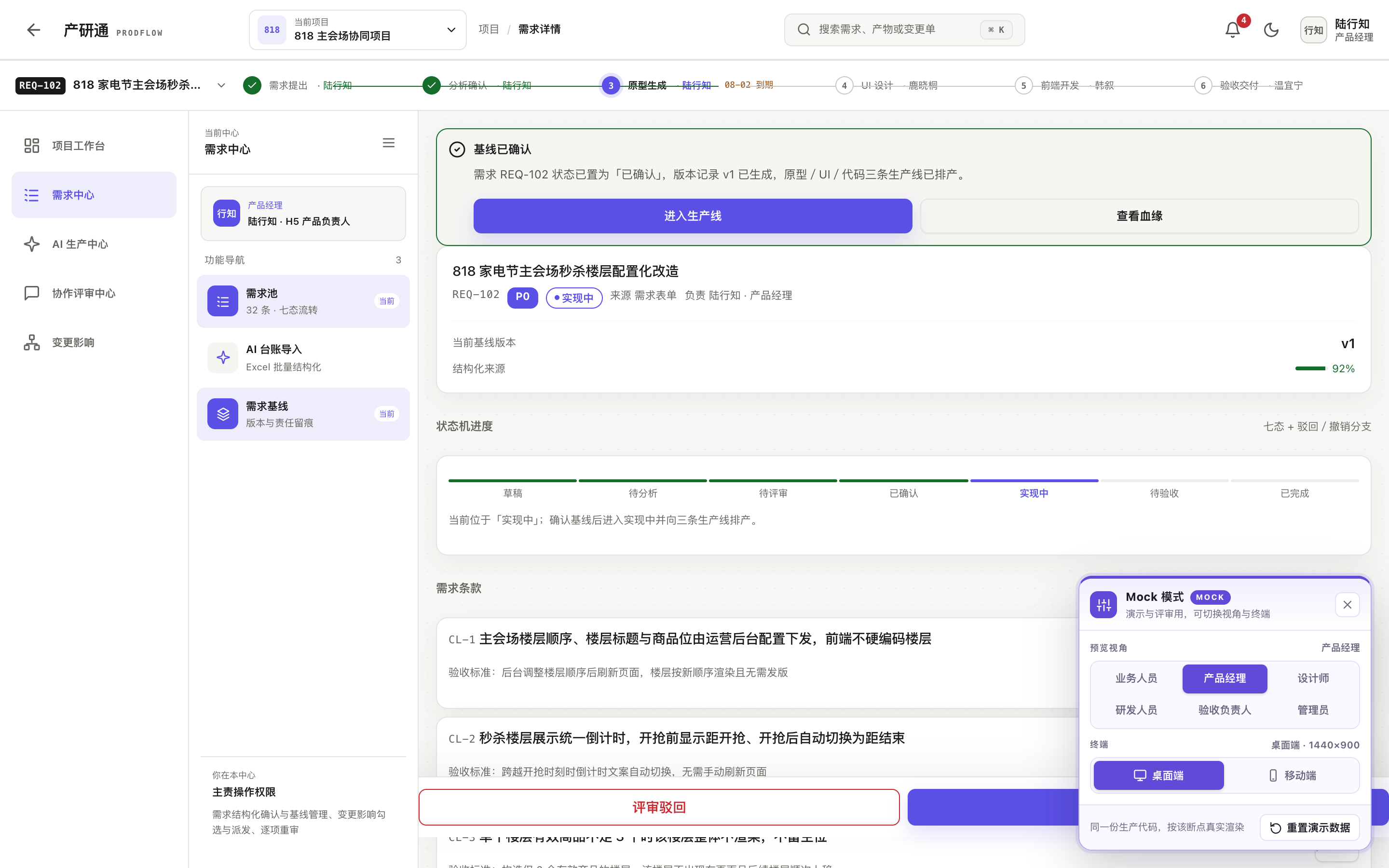This screenshot has width=1389, height=868.
Task: Click step 5 前端开发 circle
Action: click(1023, 85)
